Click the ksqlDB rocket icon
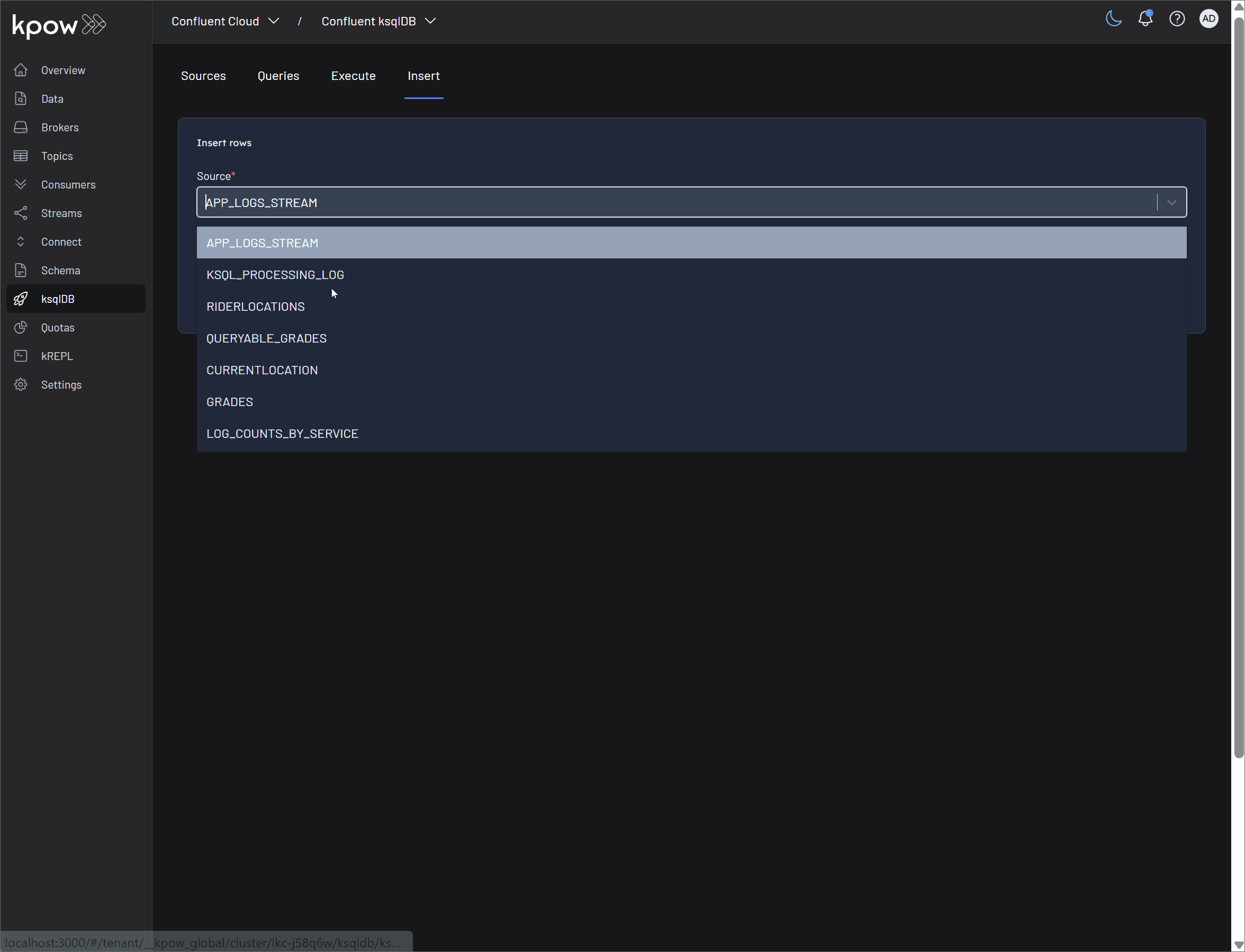 (x=21, y=299)
